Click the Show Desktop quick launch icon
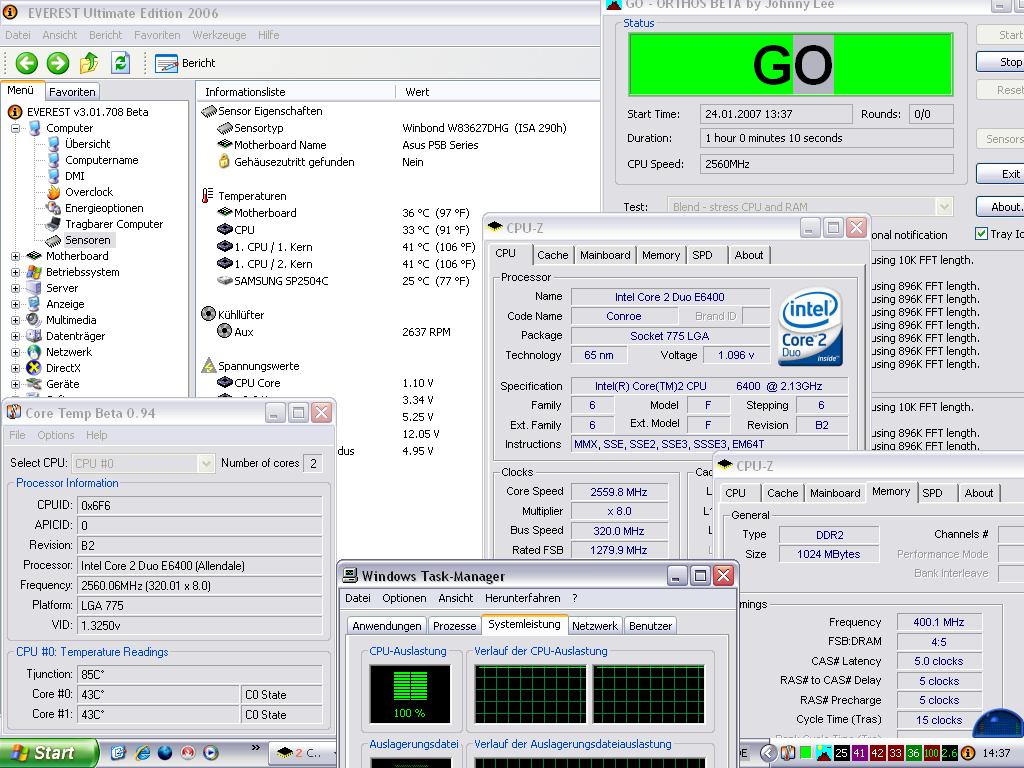This screenshot has height=768, width=1024. click(x=118, y=753)
